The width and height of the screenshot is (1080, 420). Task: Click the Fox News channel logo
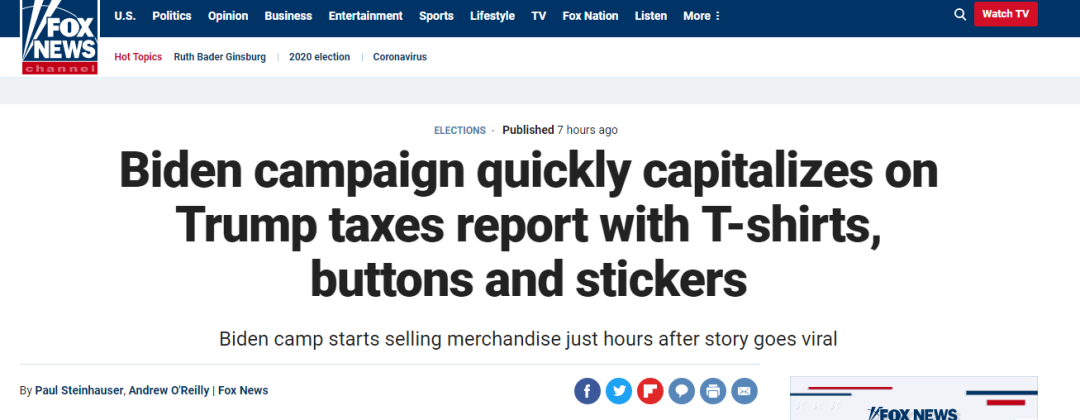point(59,37)
